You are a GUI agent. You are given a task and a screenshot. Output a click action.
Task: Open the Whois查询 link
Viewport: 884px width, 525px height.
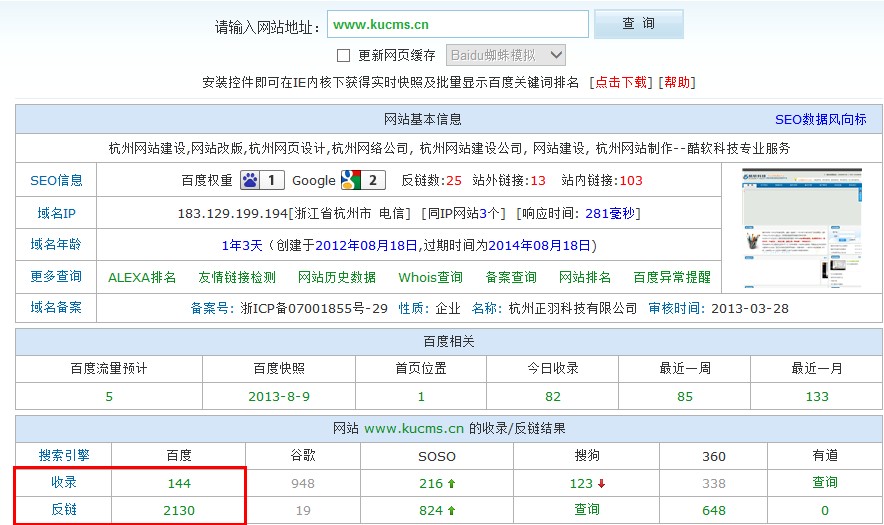tap(430, 278)
